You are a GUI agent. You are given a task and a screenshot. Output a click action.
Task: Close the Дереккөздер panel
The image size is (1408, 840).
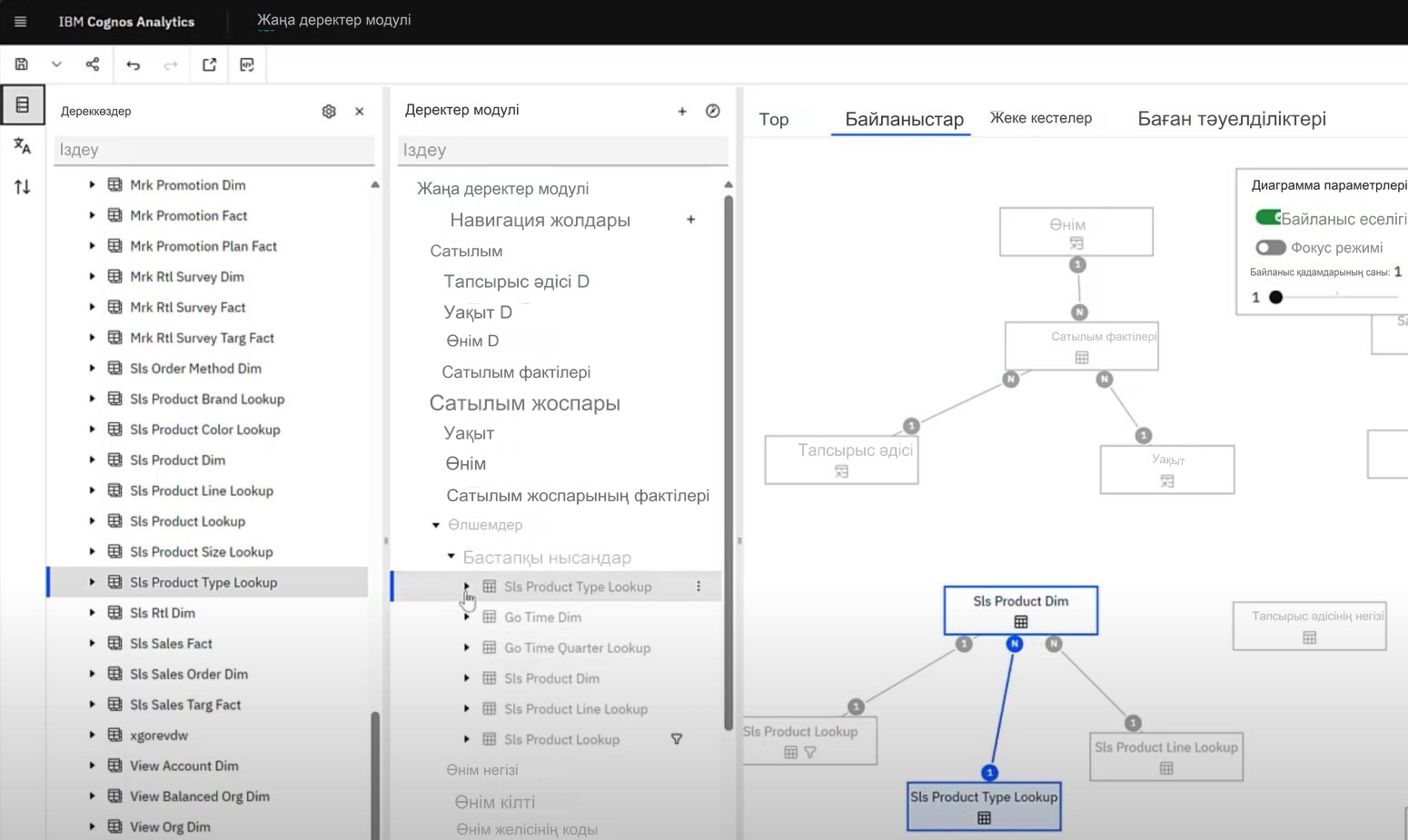point(360,111)
